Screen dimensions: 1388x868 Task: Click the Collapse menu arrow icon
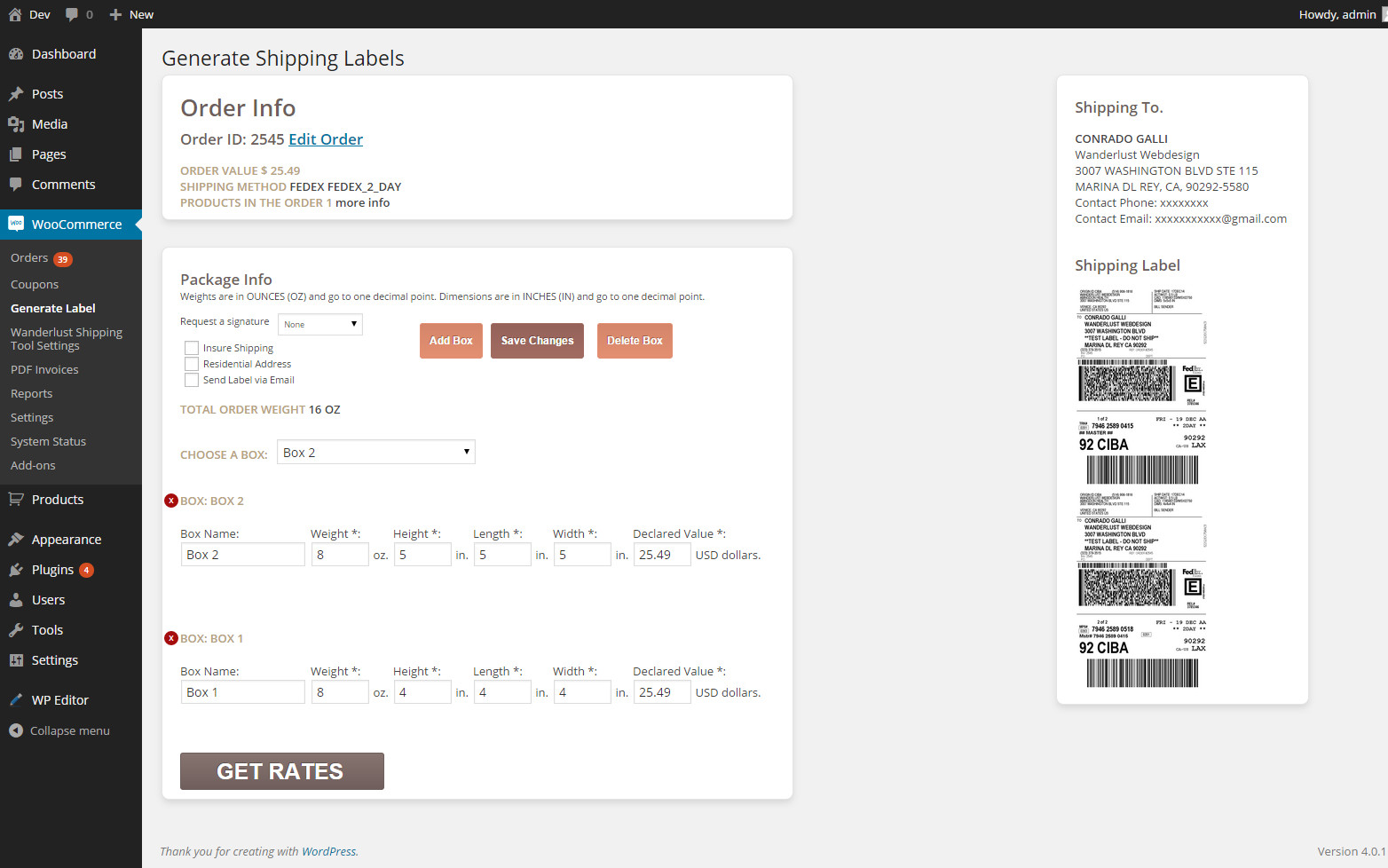(16, 730)
